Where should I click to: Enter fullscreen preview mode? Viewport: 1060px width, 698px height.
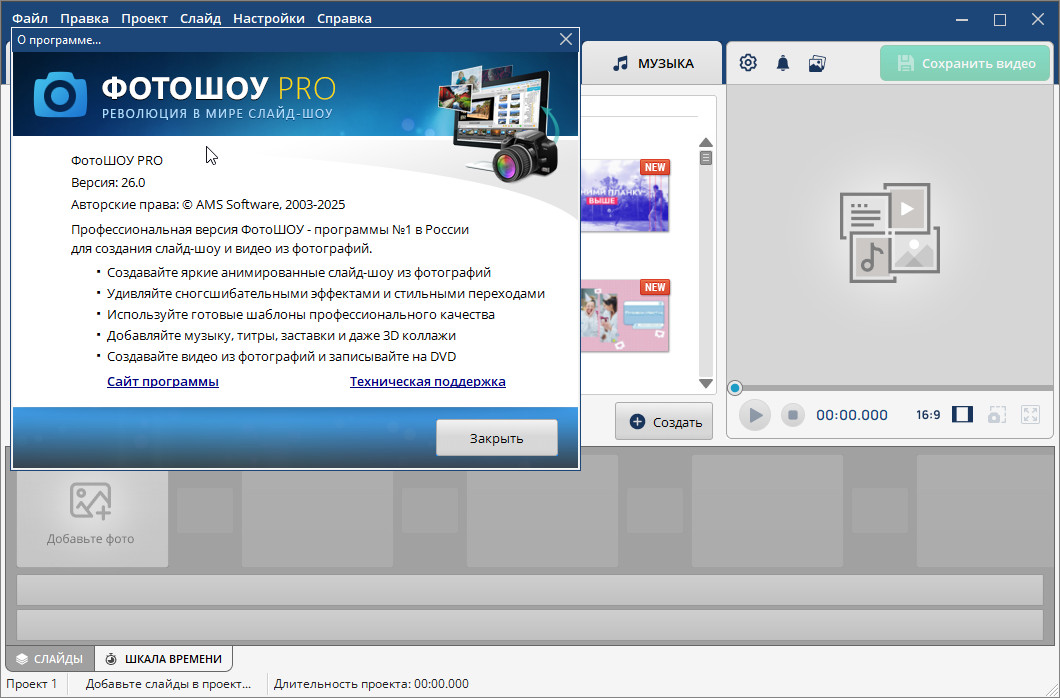[x=1031, y=415]
